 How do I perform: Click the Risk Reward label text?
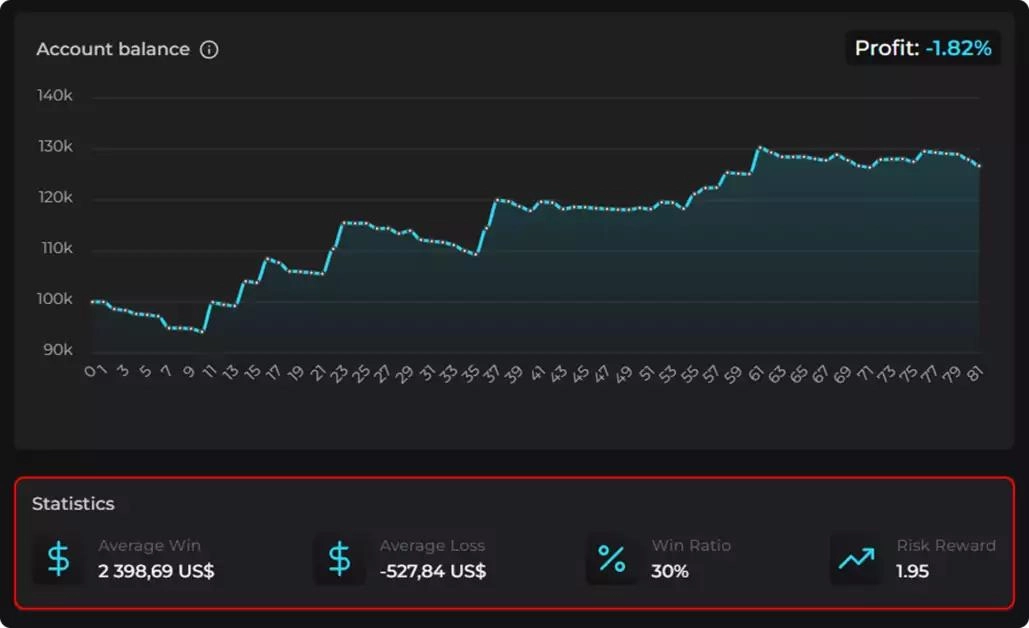coord(946,546)
